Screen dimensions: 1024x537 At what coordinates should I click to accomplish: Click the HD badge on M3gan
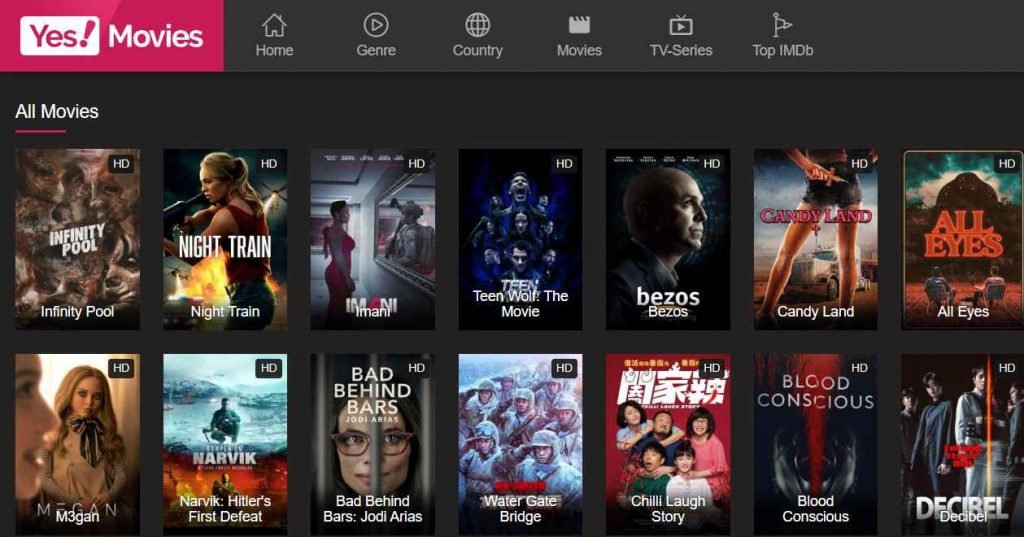coord(121,368)
